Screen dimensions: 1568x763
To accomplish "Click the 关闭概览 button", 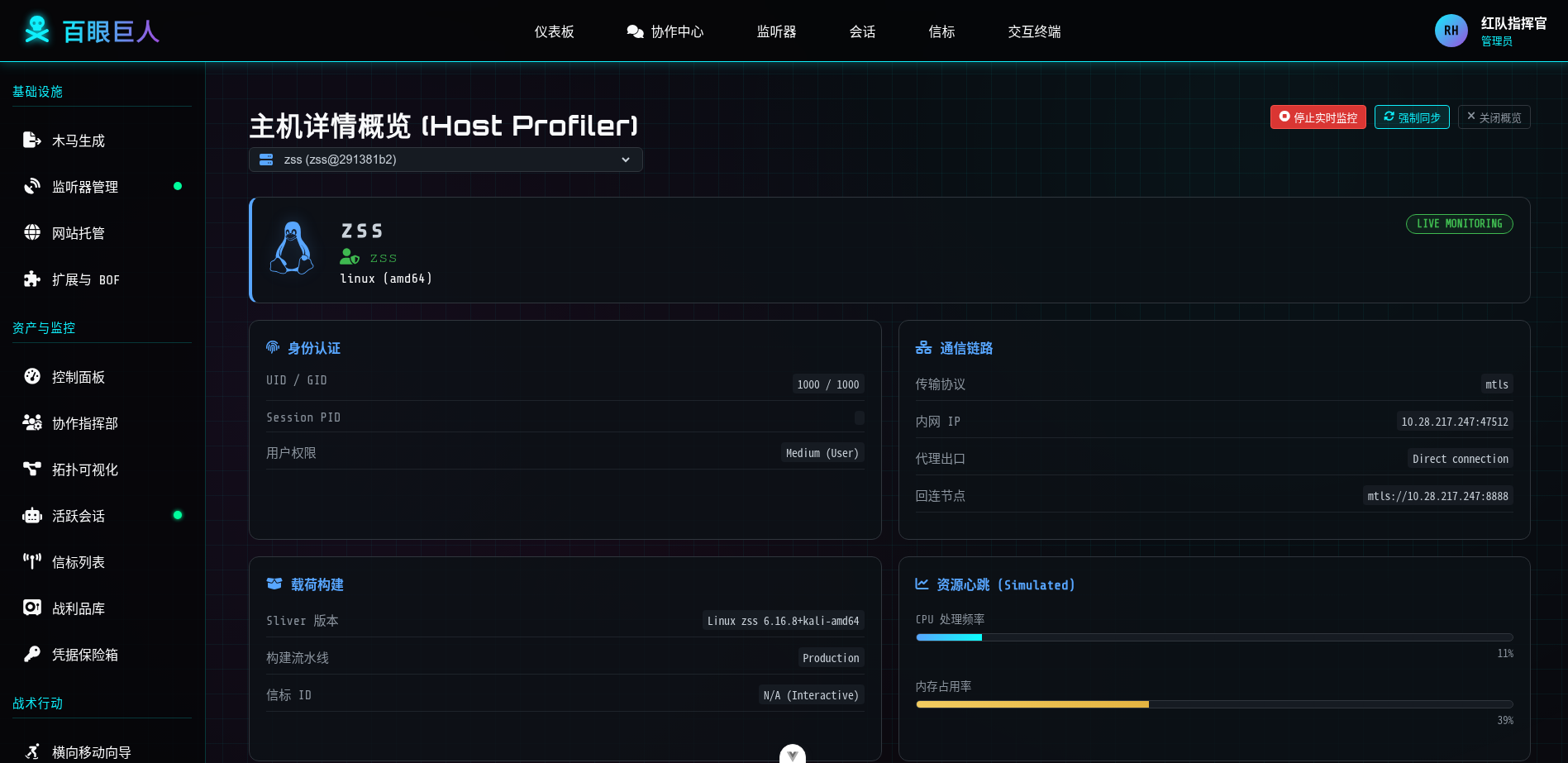I will (1494, 117).
